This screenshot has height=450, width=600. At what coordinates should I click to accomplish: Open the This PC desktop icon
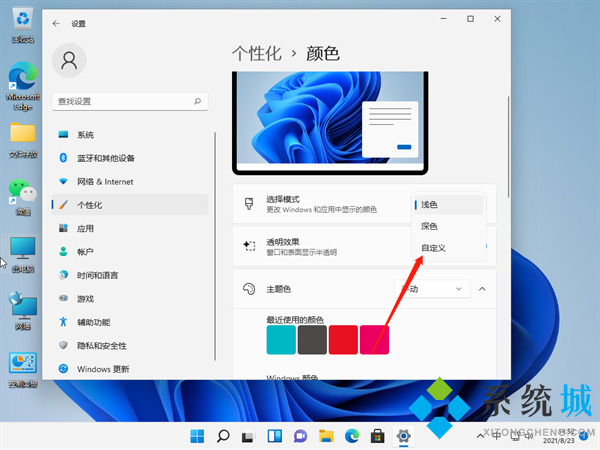coord(23,254)
